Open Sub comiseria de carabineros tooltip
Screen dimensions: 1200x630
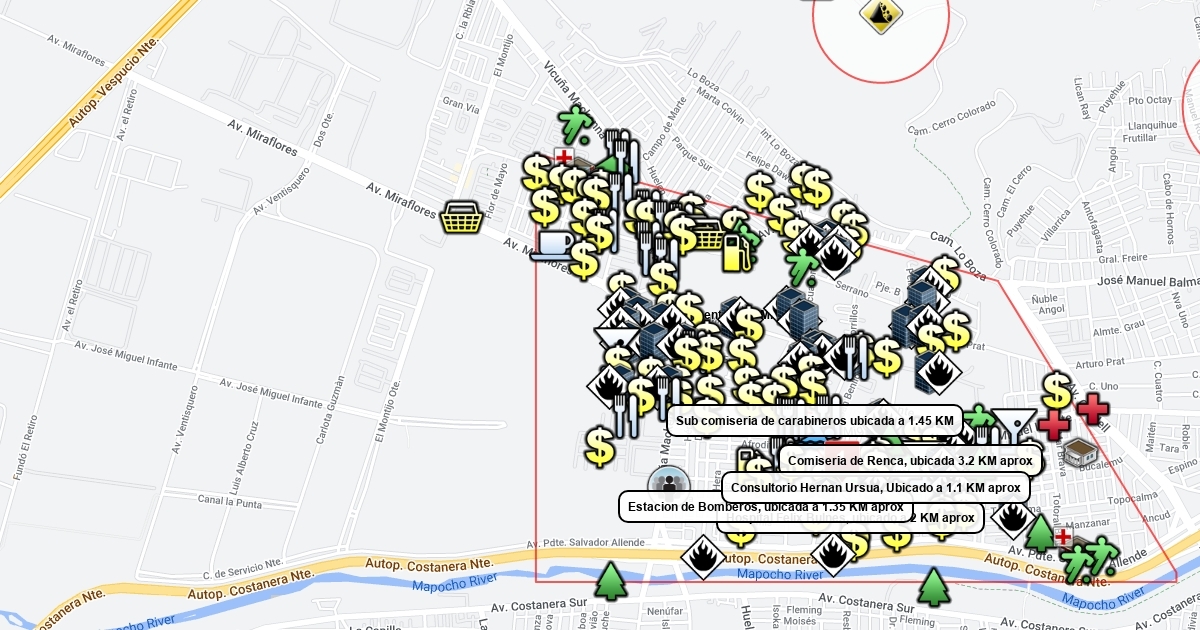[814, 421]
